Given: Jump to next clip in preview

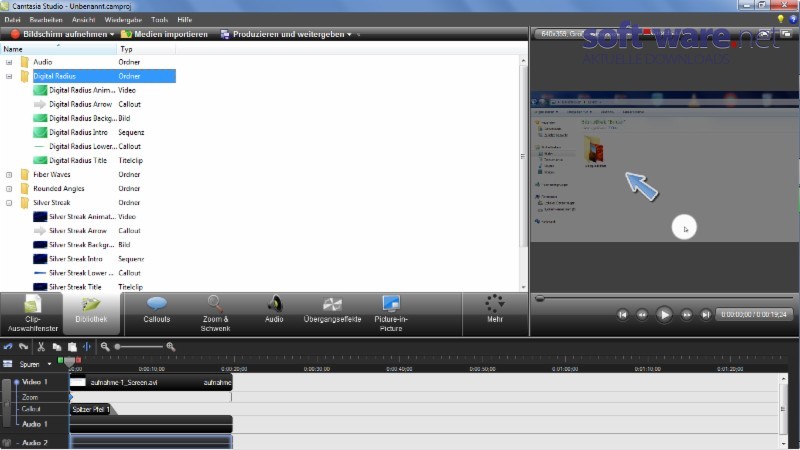Looking at the screenshot, I should 706,315.
